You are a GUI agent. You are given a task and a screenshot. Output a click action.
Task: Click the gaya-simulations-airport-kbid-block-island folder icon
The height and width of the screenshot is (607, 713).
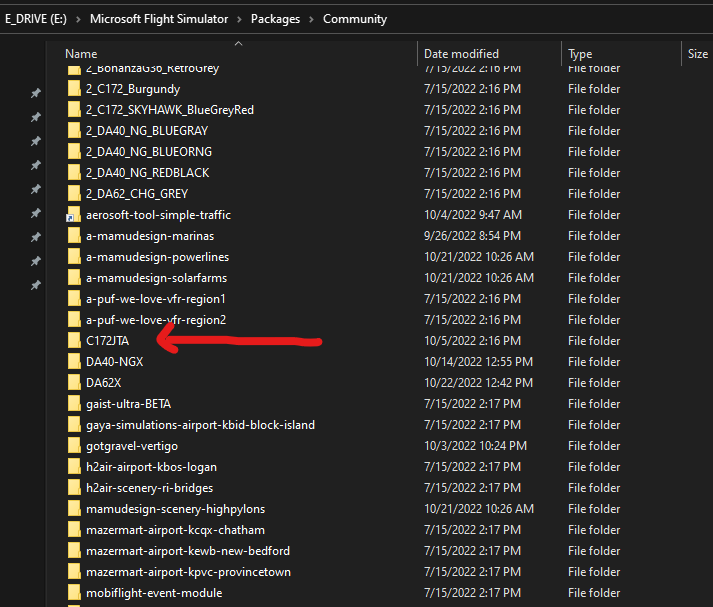(74, 425)
